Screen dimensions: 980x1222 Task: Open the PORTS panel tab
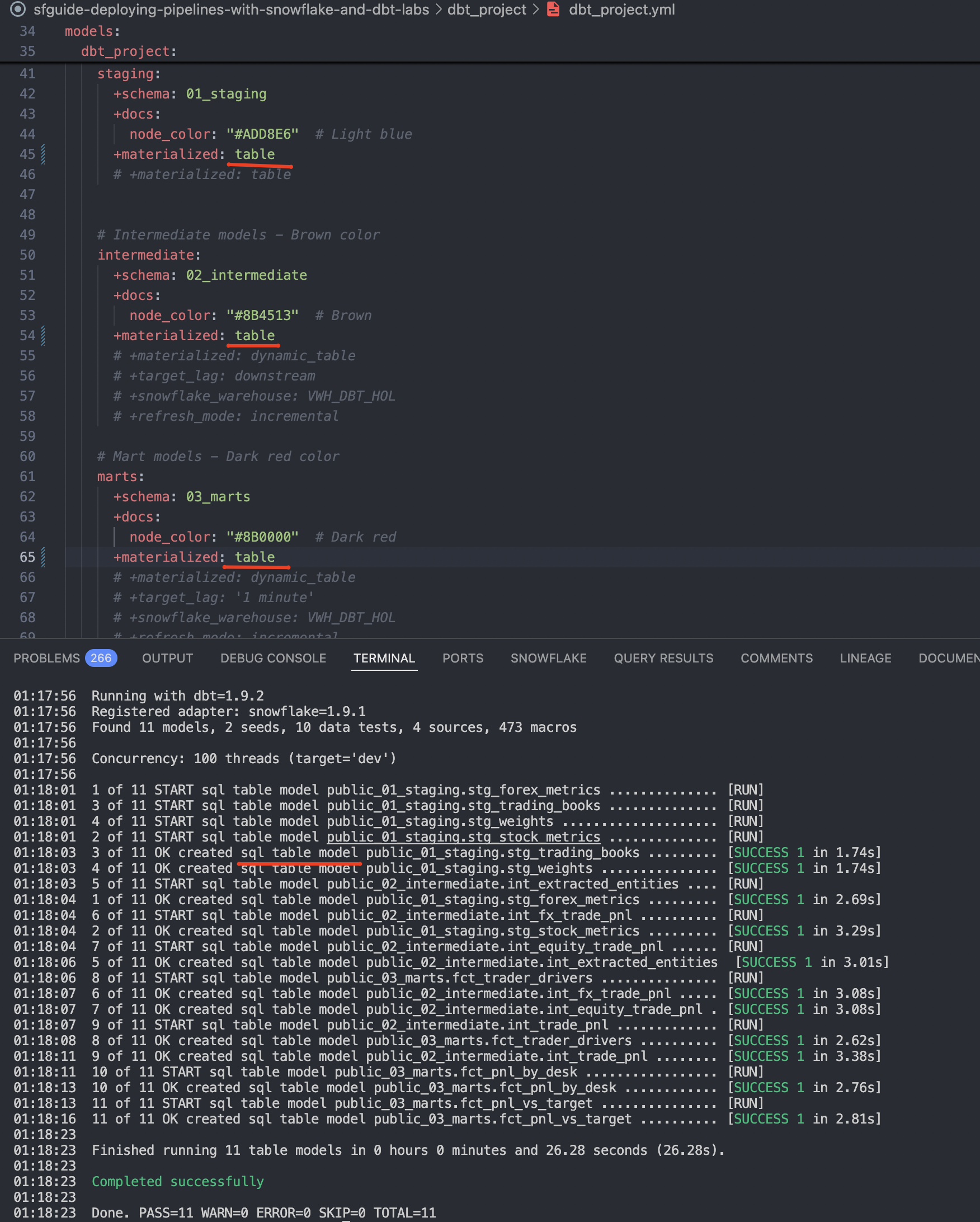coord(462,658)
